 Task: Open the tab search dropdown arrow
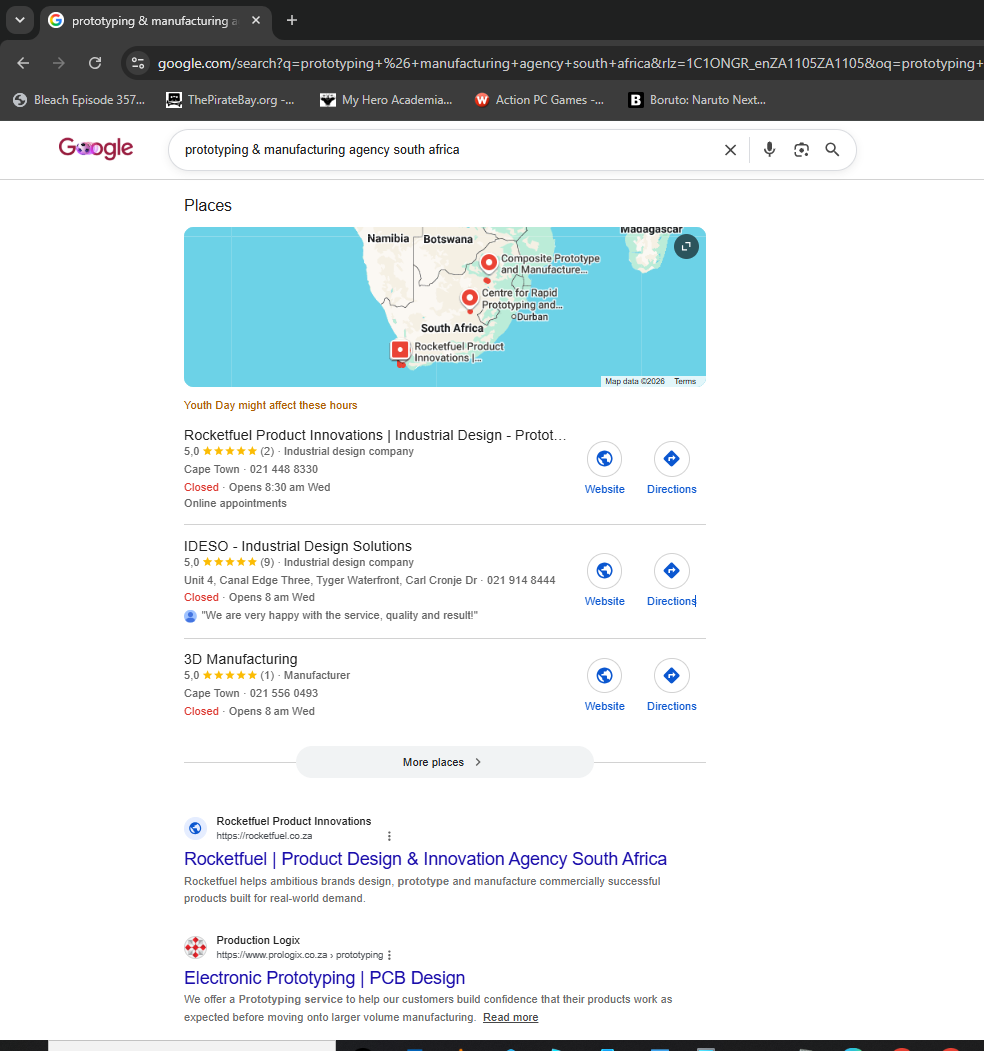click(x=19, y=20)
